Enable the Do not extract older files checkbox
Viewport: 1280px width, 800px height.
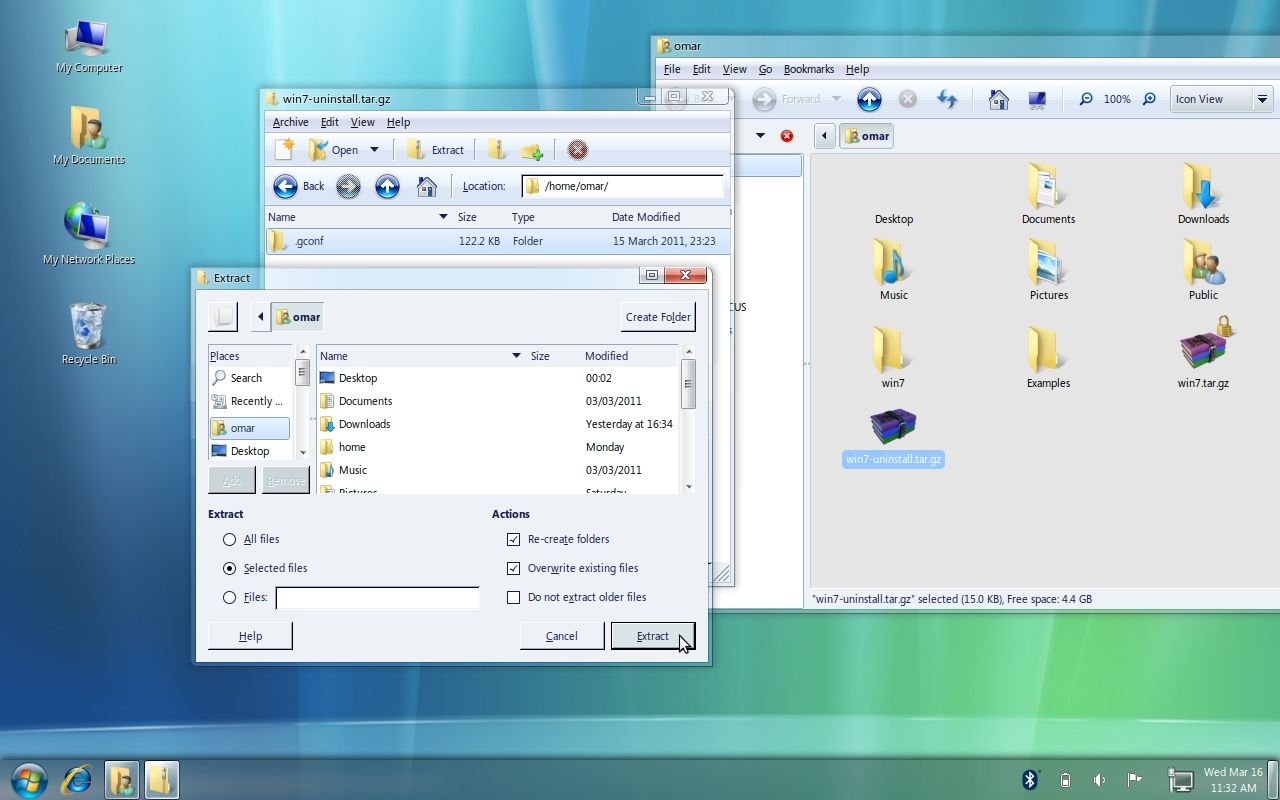coord(514,597)
